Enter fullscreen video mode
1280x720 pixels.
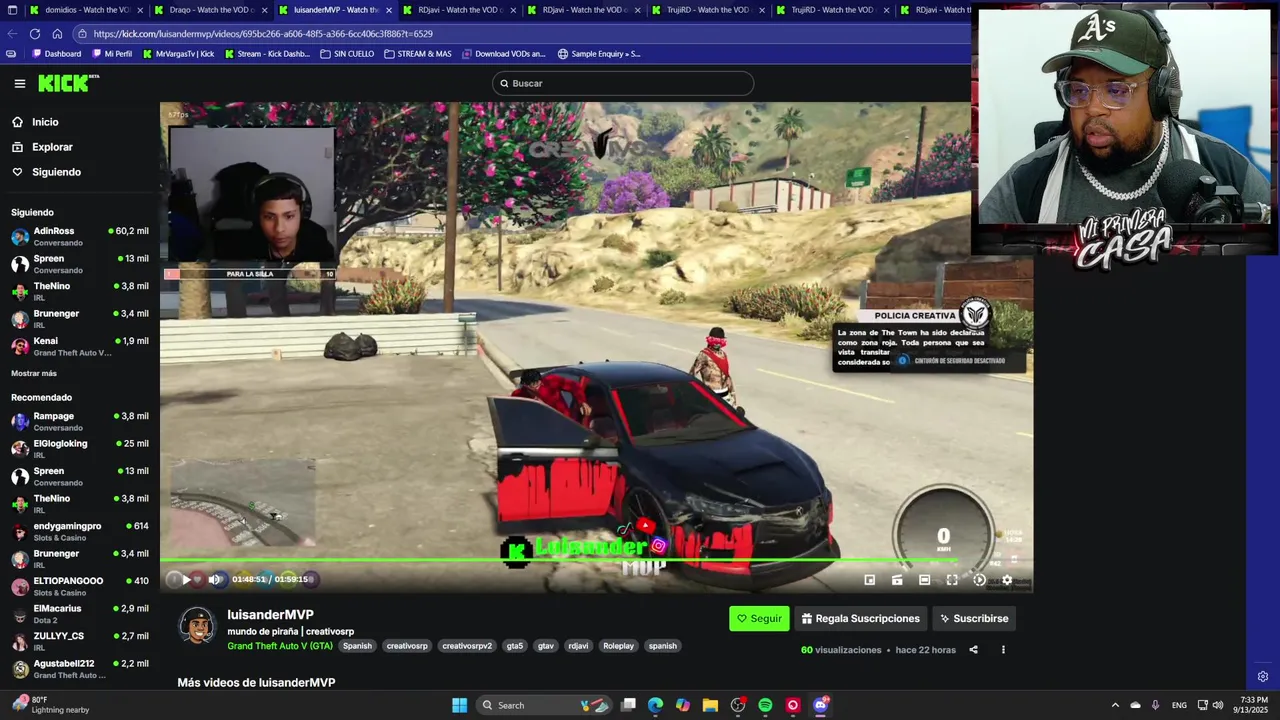pos(952,579)
